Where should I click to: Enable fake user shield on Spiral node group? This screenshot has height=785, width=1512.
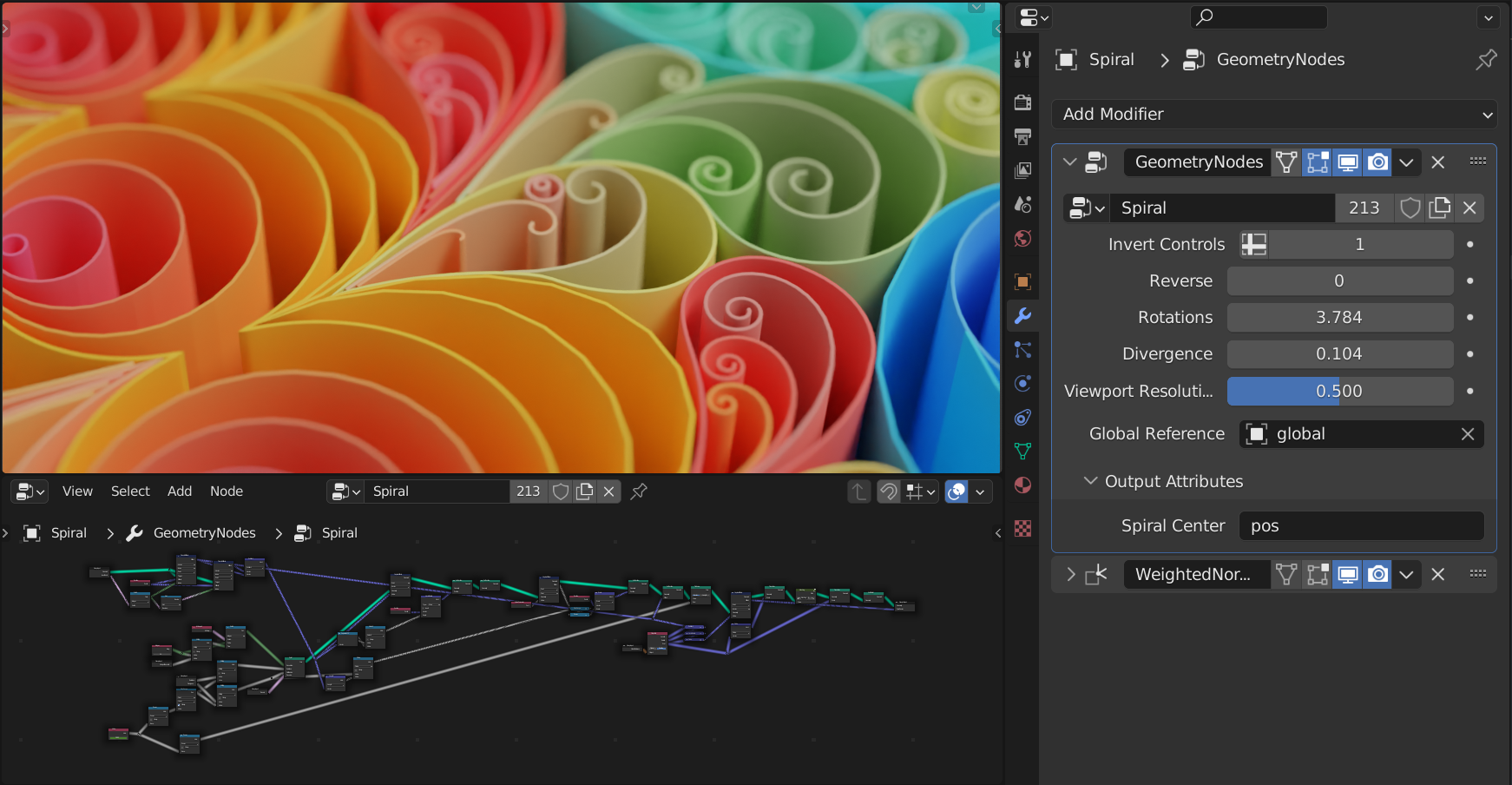pyautogui.click(x=1410, y=208)
